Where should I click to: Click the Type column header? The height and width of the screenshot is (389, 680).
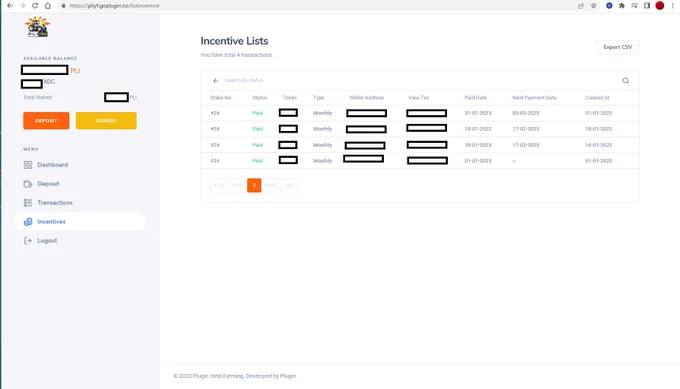tap(318, 98)
